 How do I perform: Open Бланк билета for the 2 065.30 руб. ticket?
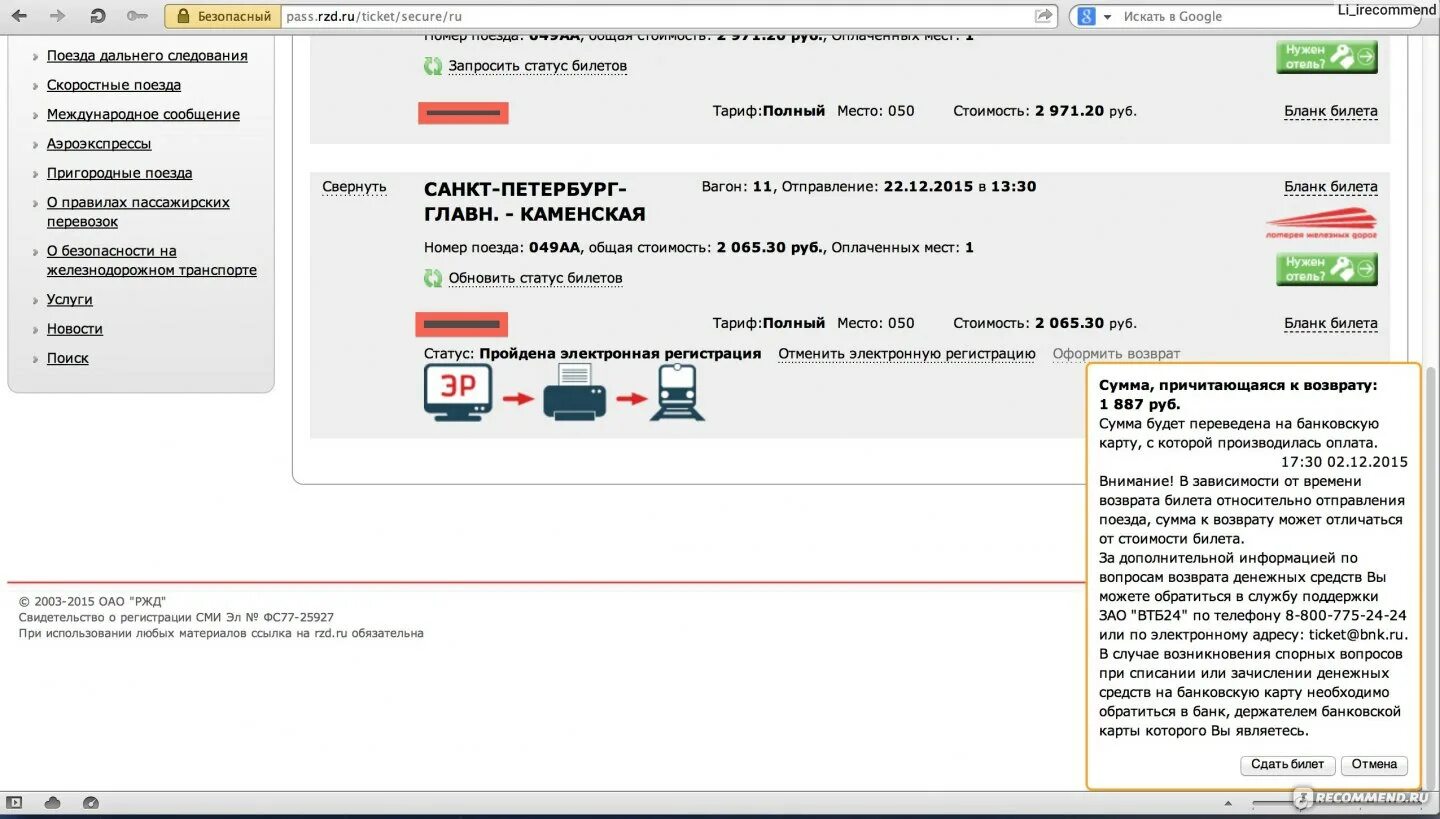pos(1331,323)
